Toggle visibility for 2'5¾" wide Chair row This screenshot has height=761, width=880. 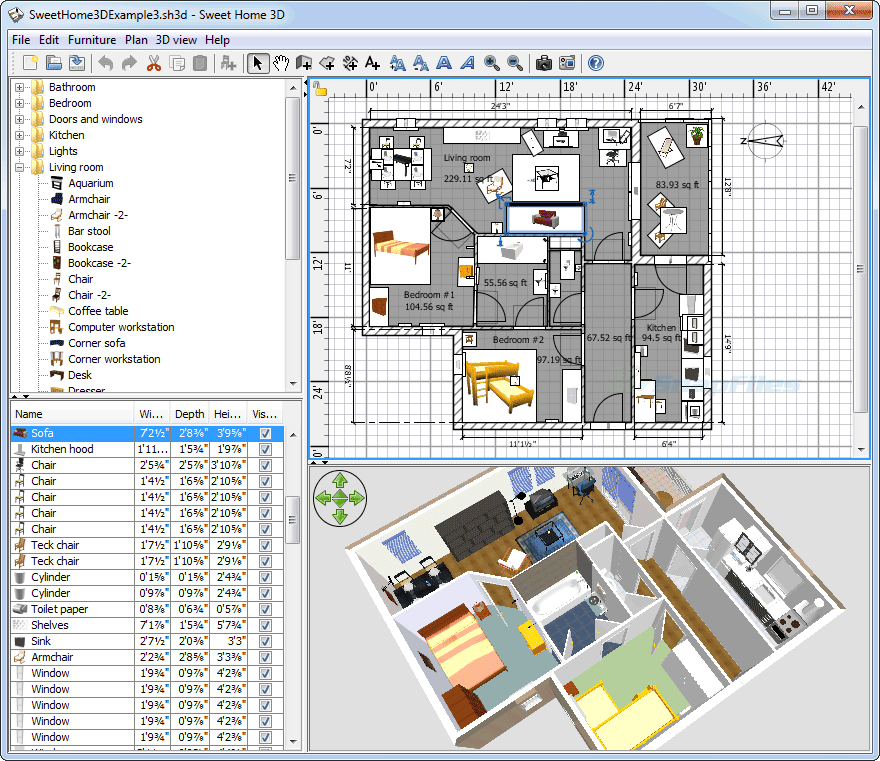tap(265, 465)
